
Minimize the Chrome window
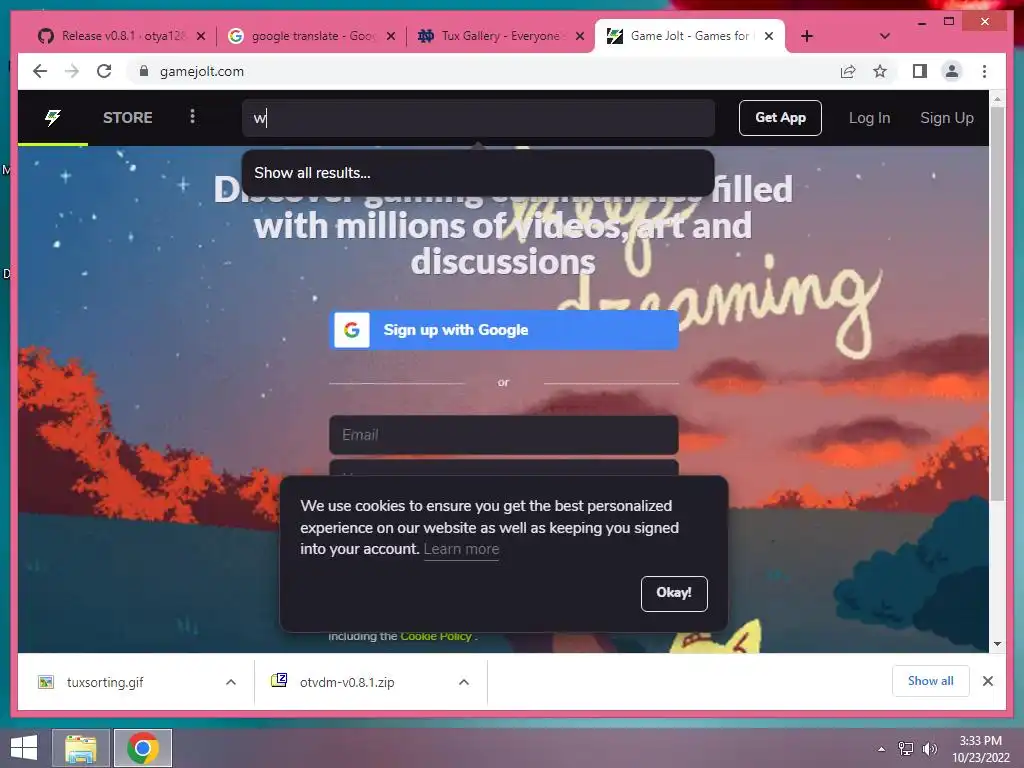(922, 22)
